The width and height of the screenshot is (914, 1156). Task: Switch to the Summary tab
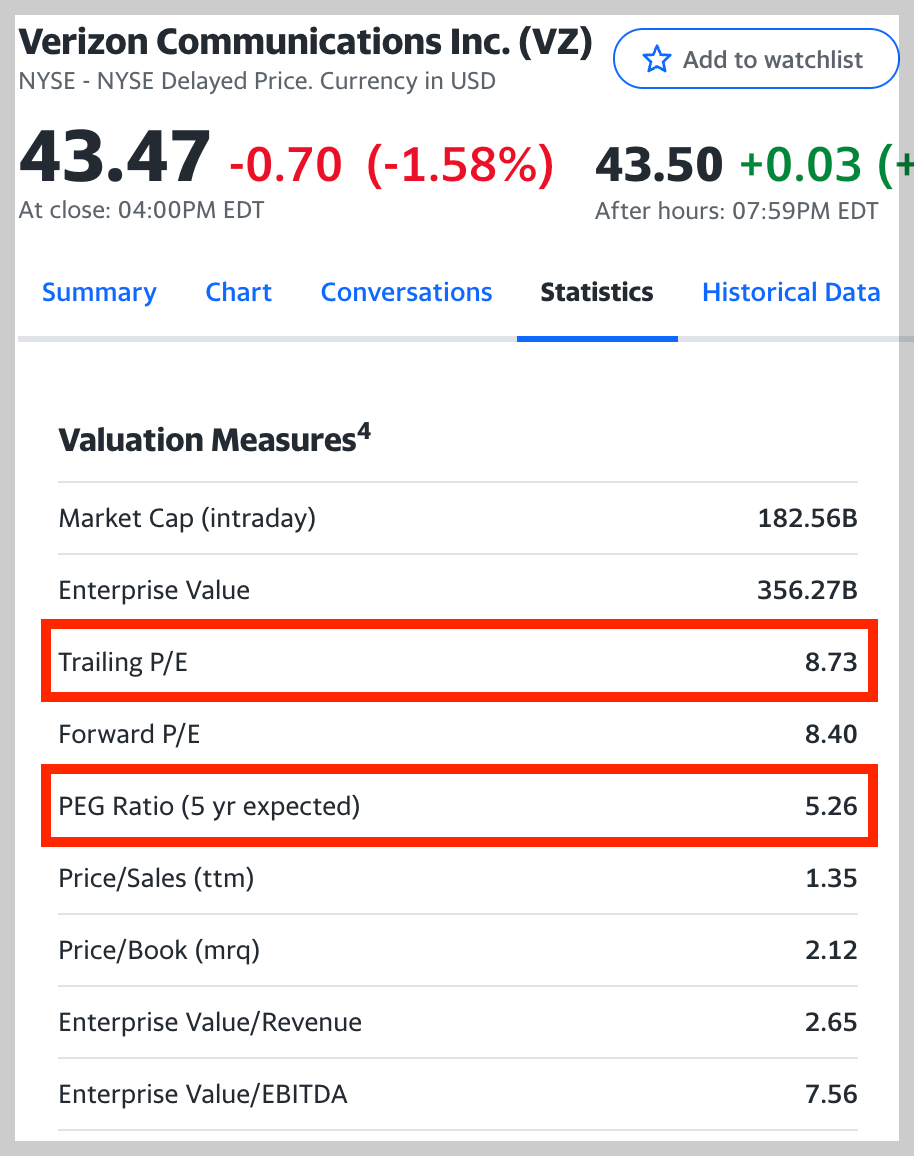click(x=99, y=293)
